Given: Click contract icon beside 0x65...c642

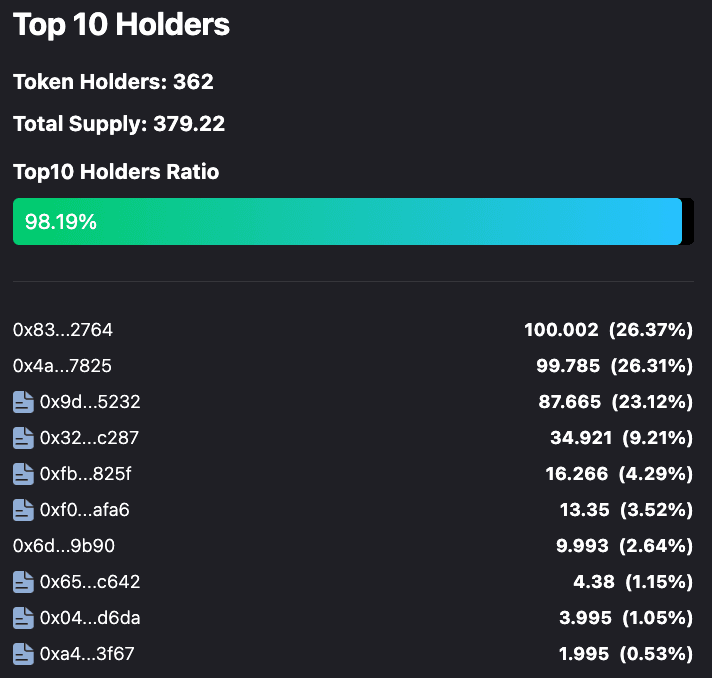Looking at the screenshot, I should coord(23,582).
